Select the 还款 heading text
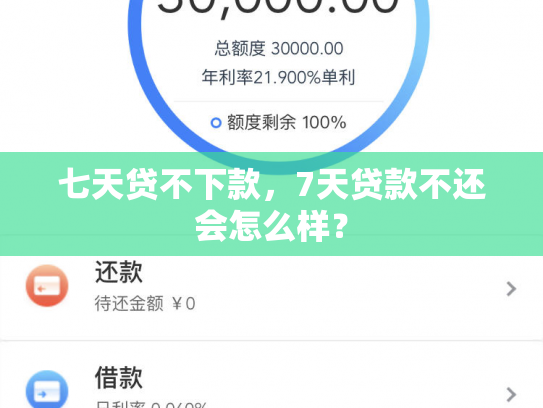Viewport: 543px width, 408px height. (x=119, y=272)
